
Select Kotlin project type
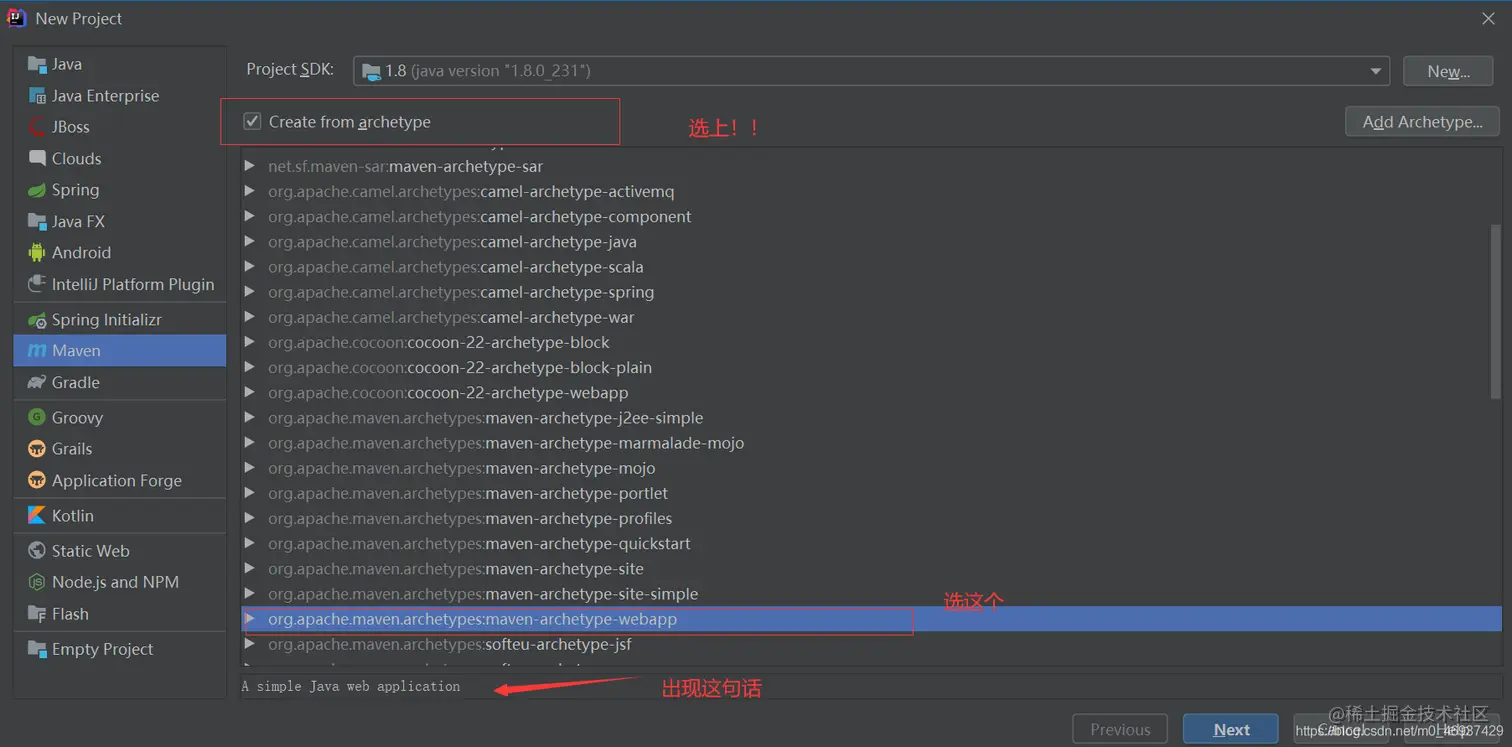[120, 516]
